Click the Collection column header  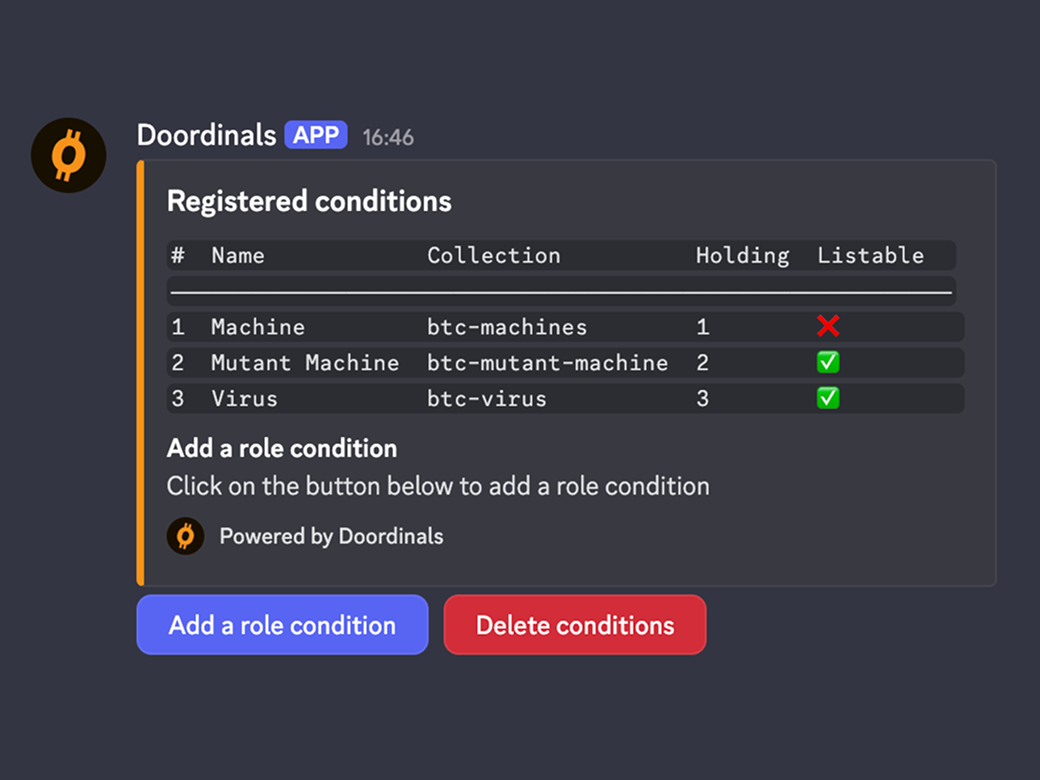[493, 255]
